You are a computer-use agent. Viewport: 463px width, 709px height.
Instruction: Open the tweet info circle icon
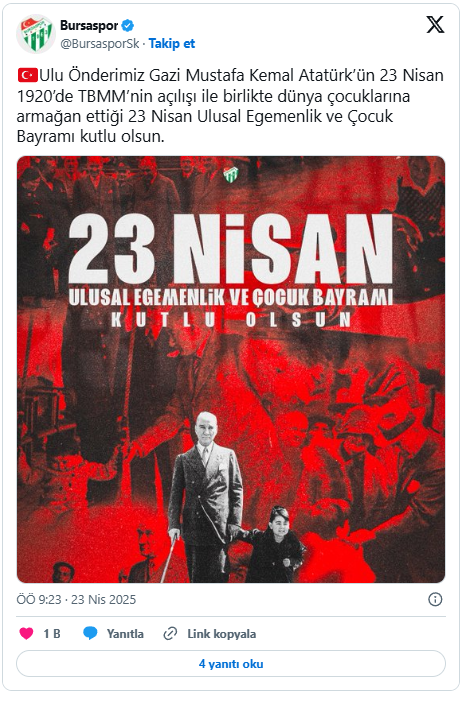(435, 600)
